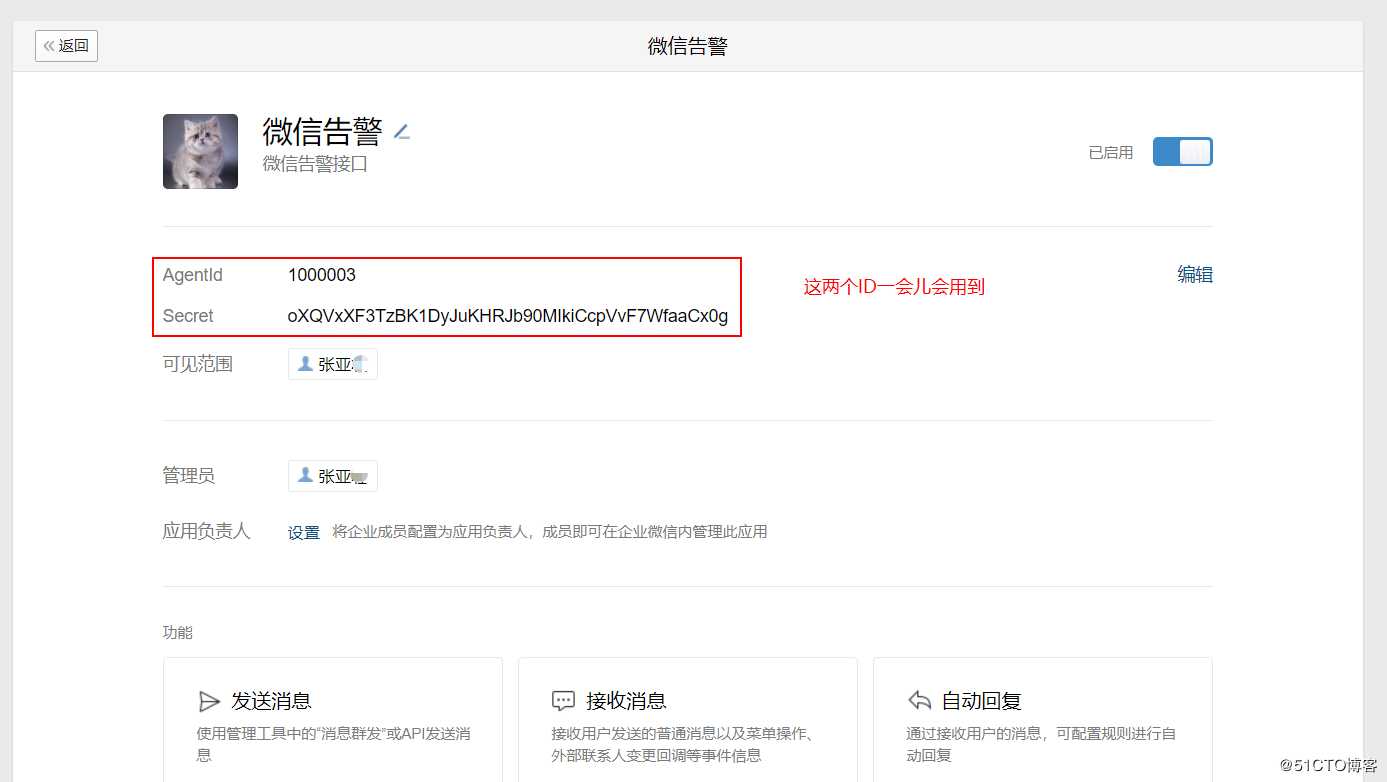
Task: Click the 管理员 label
Action: (x=189, y=476)
